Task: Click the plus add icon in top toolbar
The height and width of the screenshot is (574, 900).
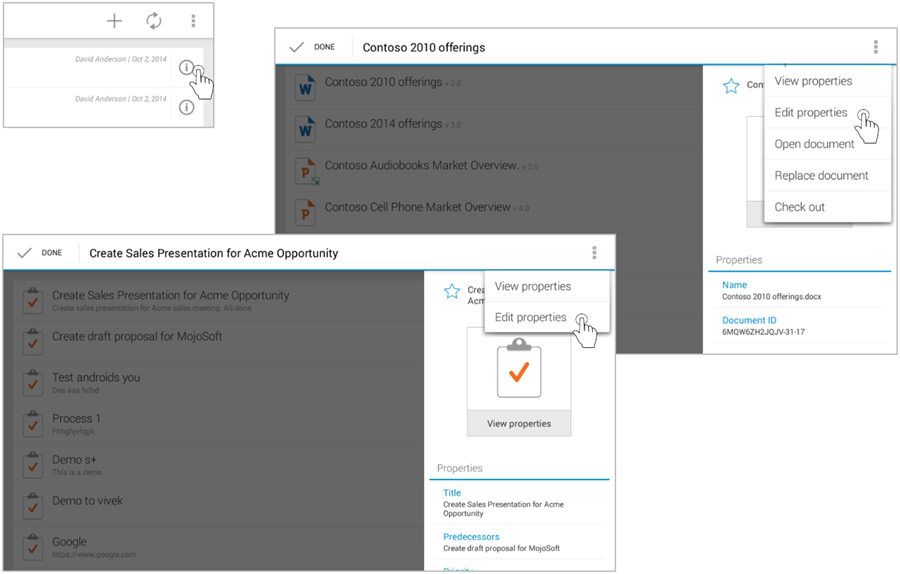Action: 114,21
